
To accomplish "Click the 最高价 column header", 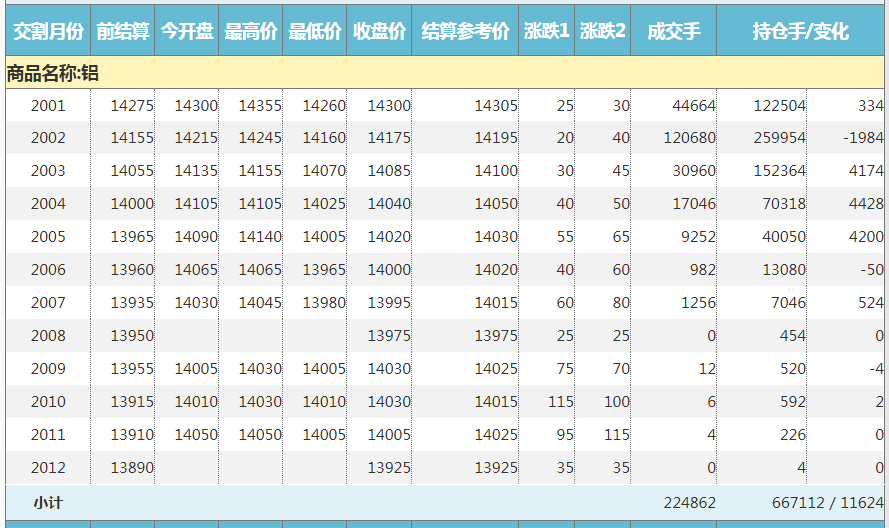I will point(251,32).
